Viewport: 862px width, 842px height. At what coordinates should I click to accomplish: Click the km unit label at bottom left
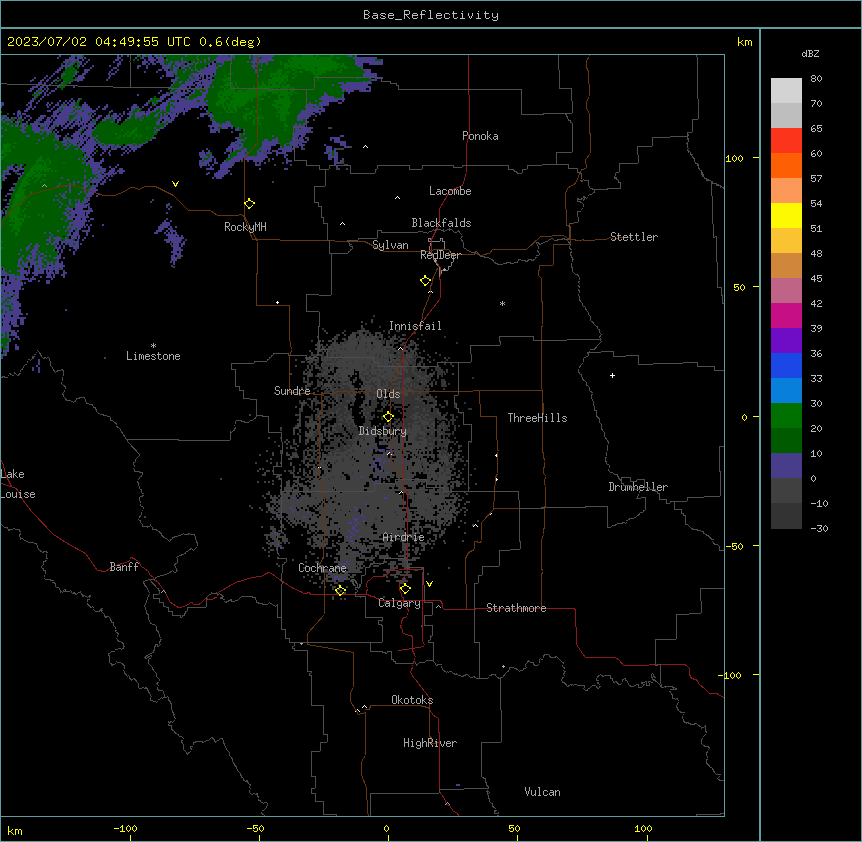tap(15, 830)
